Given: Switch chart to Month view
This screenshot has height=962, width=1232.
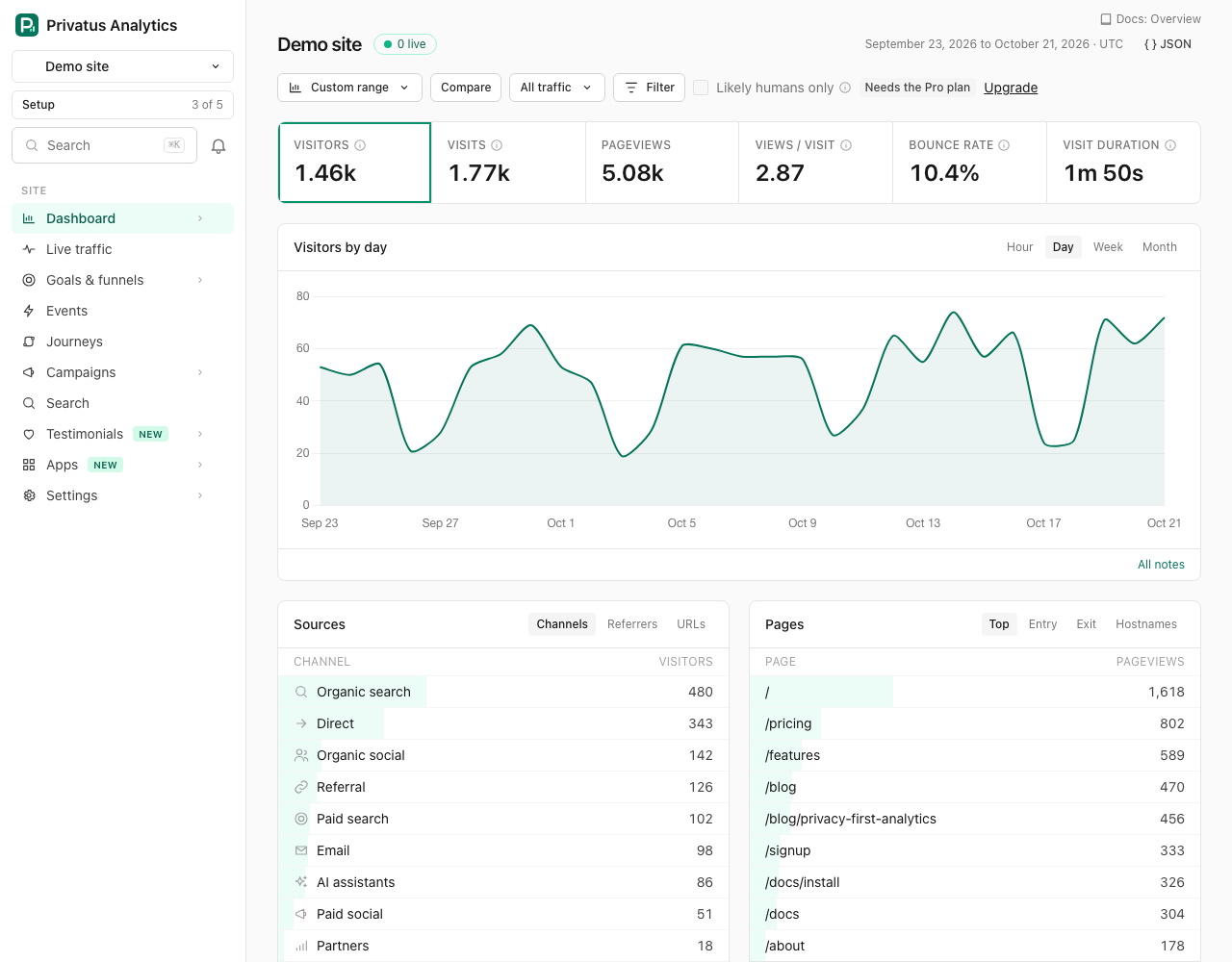Looking at the screenshot, I should [1160, 247].
